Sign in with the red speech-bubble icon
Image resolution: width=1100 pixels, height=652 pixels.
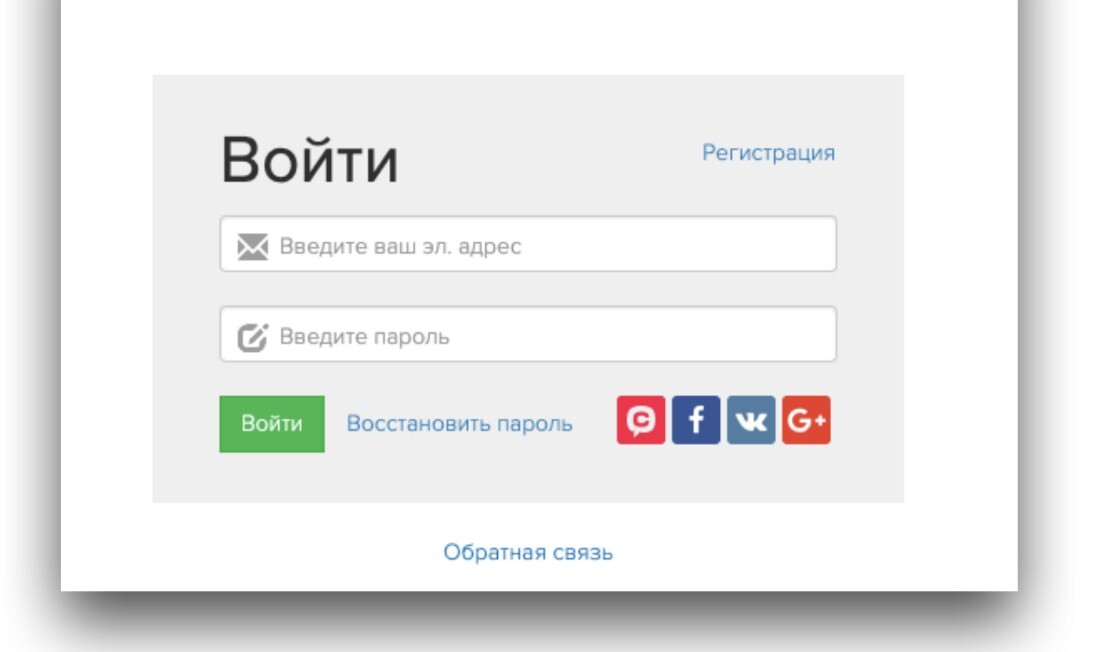click(x=640, y=421)
